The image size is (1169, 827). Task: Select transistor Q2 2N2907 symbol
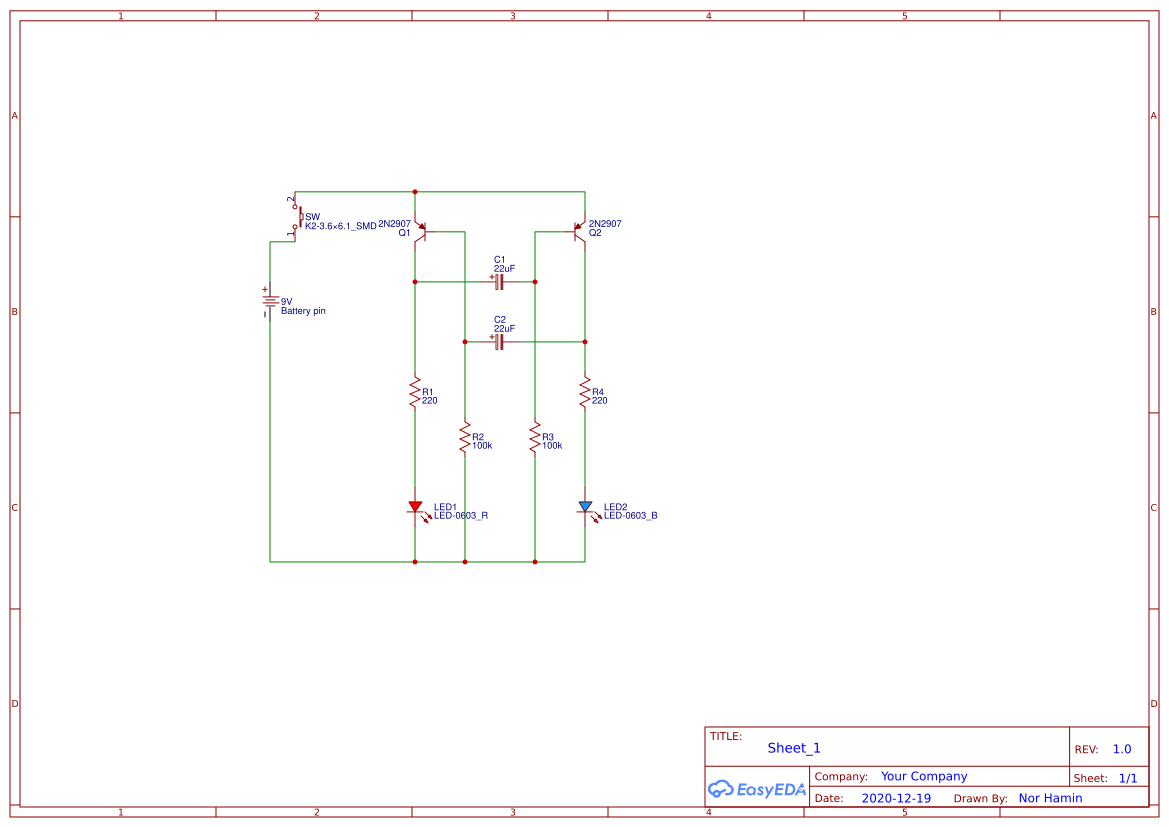point(575,232)
